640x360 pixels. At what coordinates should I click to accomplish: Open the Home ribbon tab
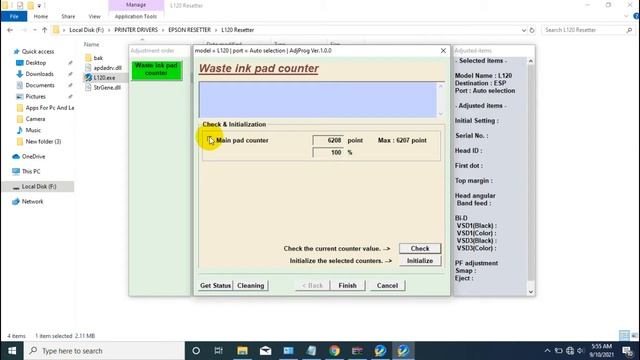(x=40, y=16)
